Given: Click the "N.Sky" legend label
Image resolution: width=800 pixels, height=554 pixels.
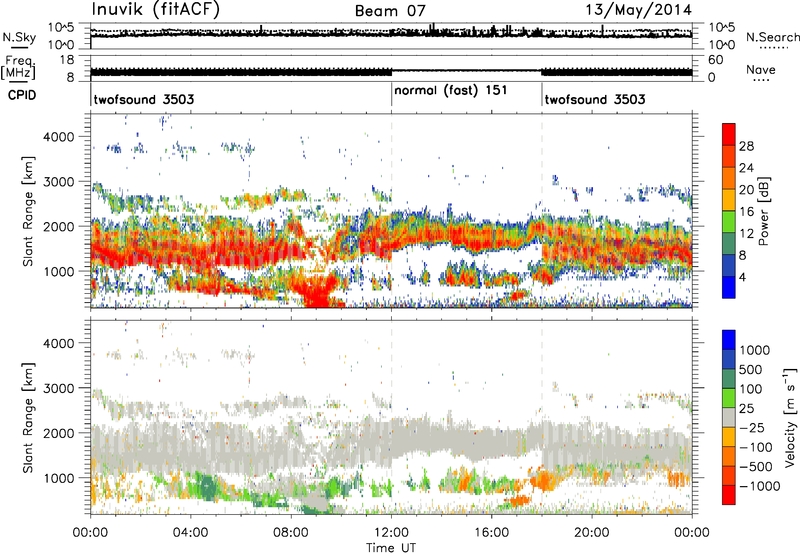Looking at the screenshot, I should tap(19, 37).
